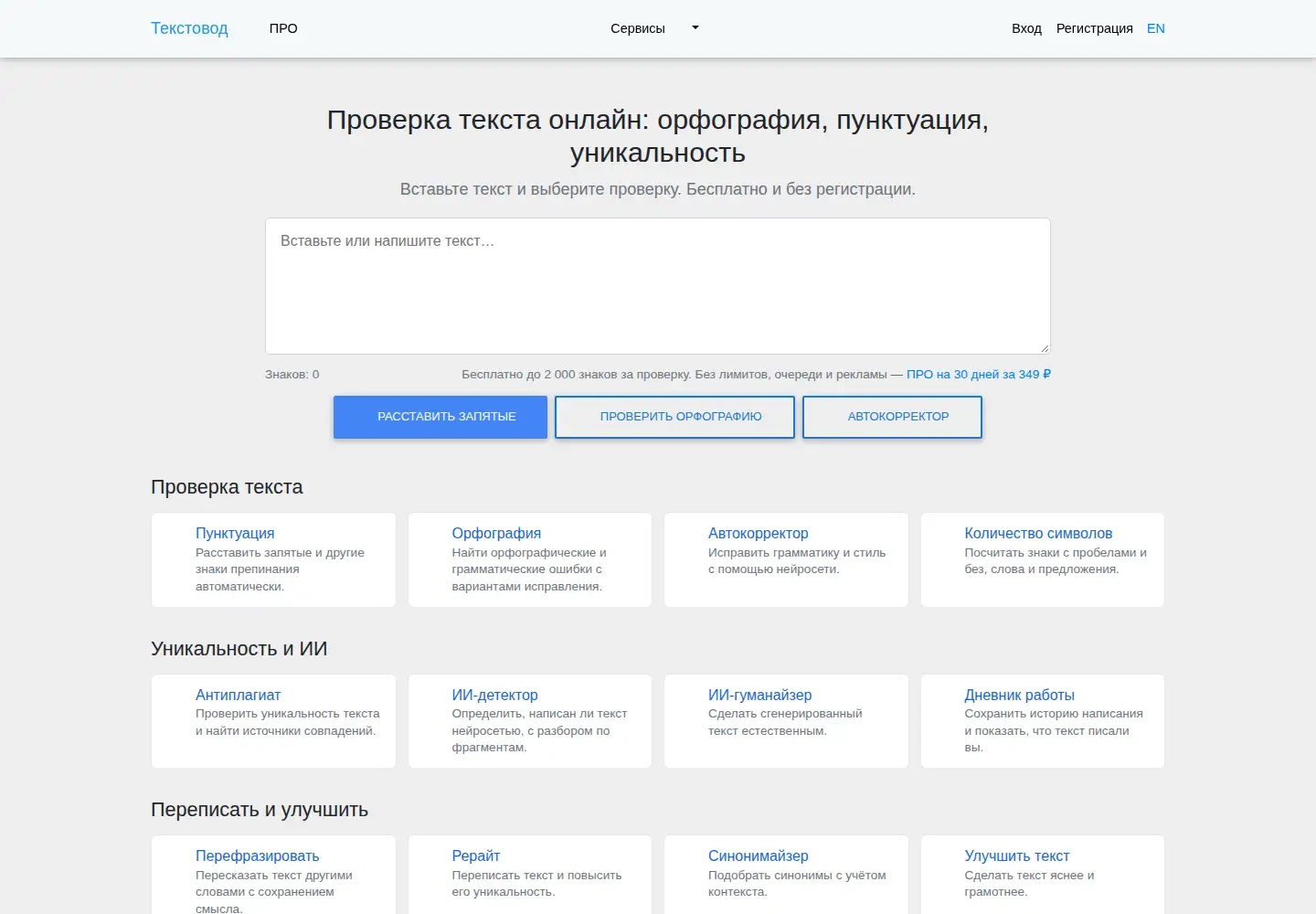Choose the Улучшить текст card
The image size is (1316, 914).
click(x=1043, y=875)
